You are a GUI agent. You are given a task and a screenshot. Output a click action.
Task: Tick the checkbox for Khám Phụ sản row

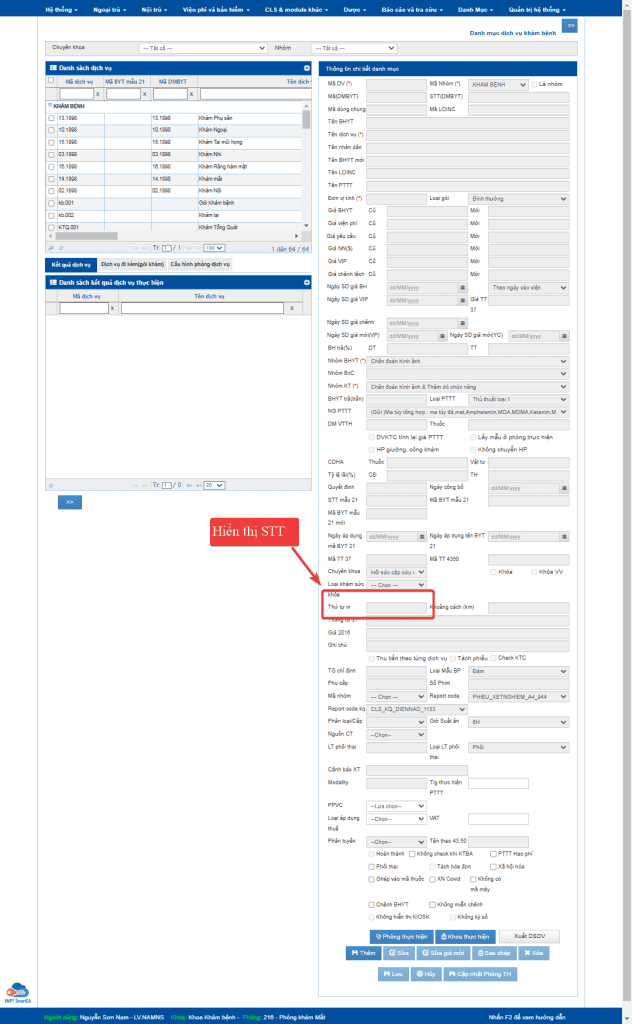point(51,118)
